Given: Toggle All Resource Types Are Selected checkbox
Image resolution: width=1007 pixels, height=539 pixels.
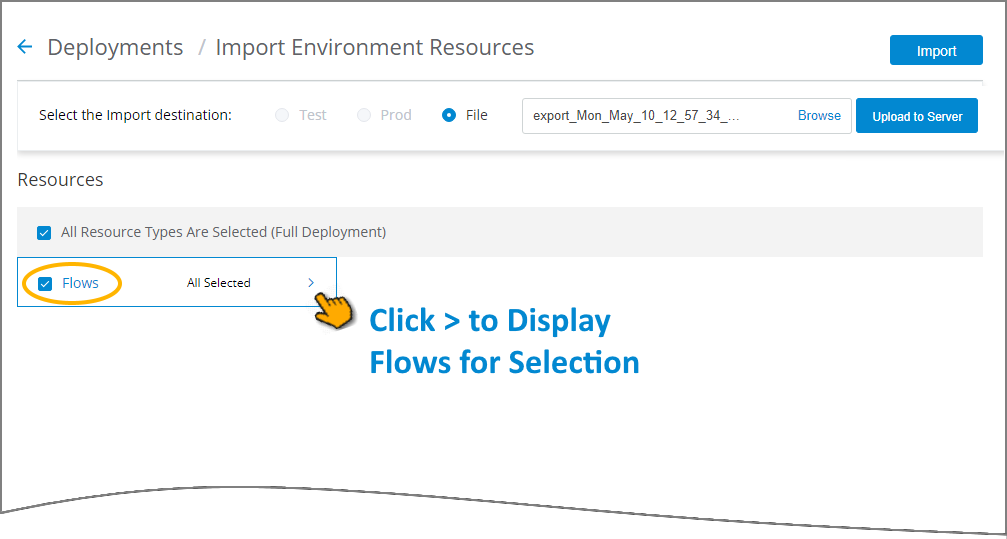Looking at the screenshot, I should (x=44, y=233).
